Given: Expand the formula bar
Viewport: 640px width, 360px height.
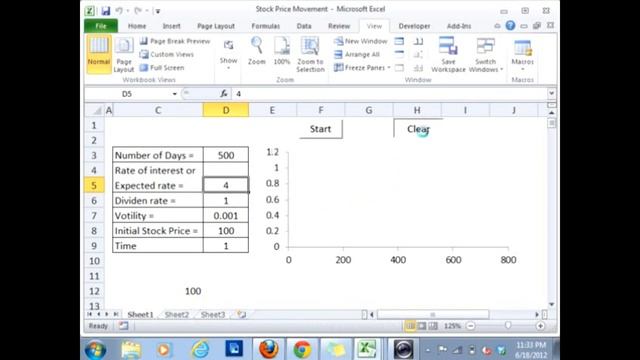Looking at the screenshot, I should click(x=551, y=93).
